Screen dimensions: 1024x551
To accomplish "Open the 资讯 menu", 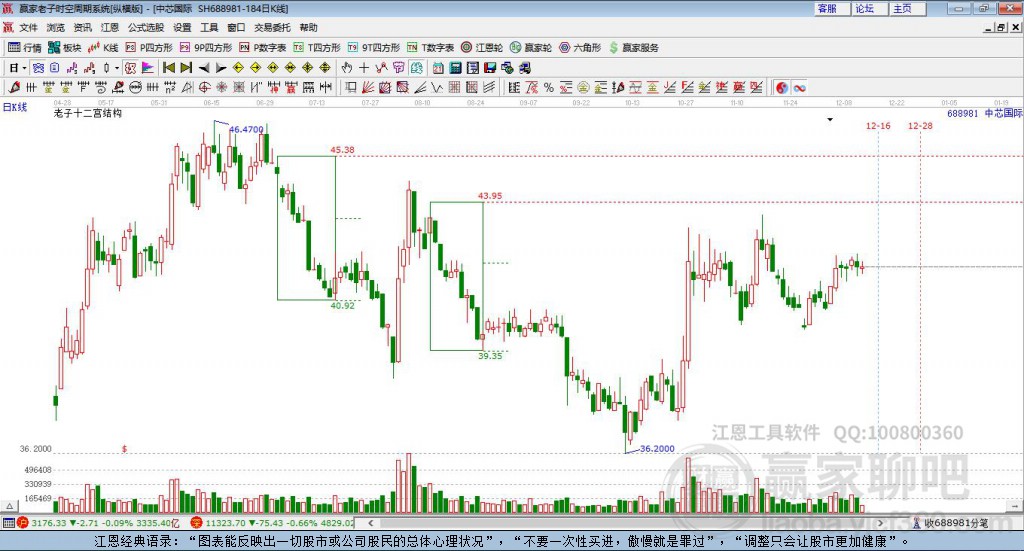I will click(x=82, y=27).
